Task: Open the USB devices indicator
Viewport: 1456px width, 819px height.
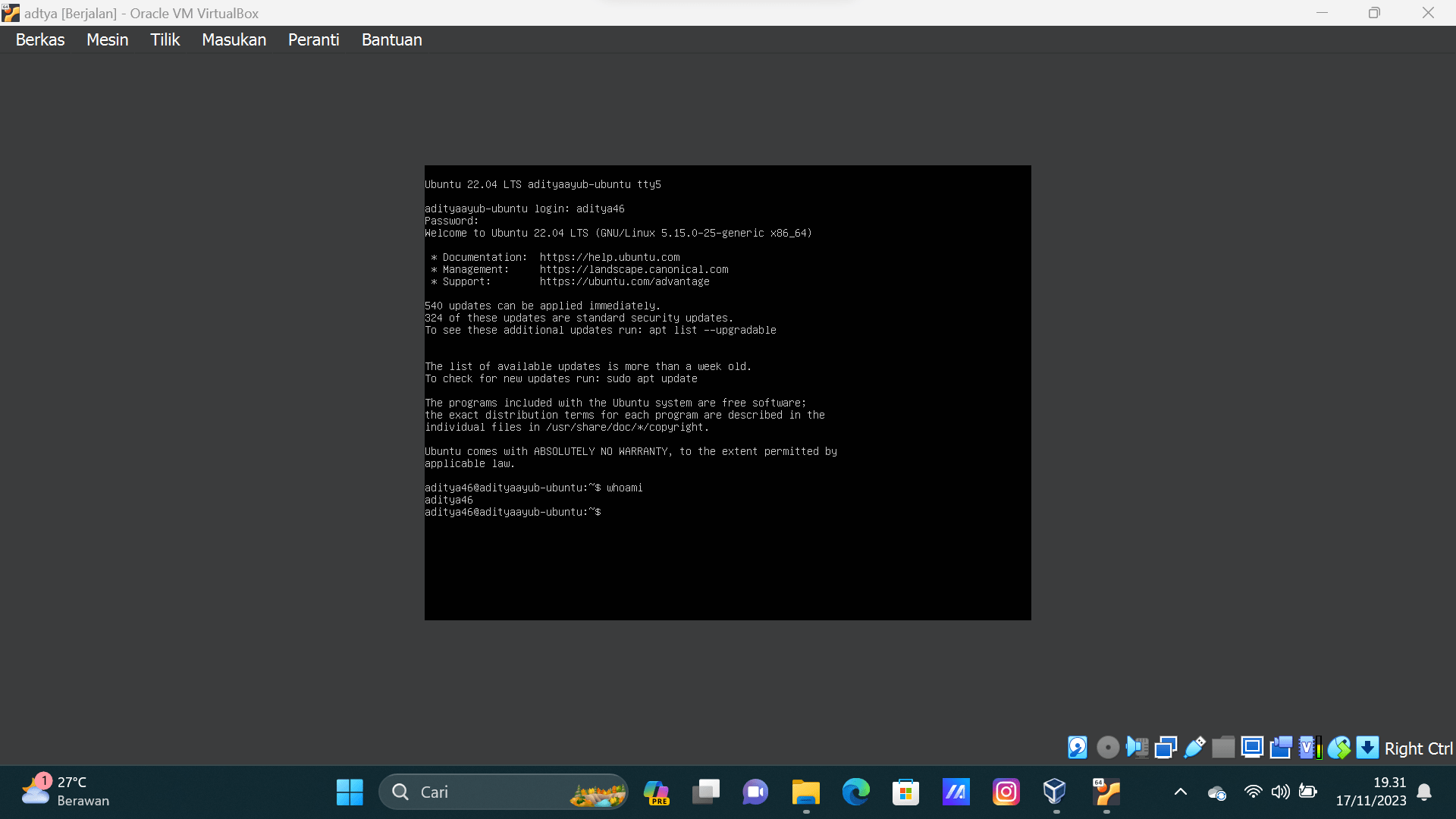Action: (x=1194, y=748)
